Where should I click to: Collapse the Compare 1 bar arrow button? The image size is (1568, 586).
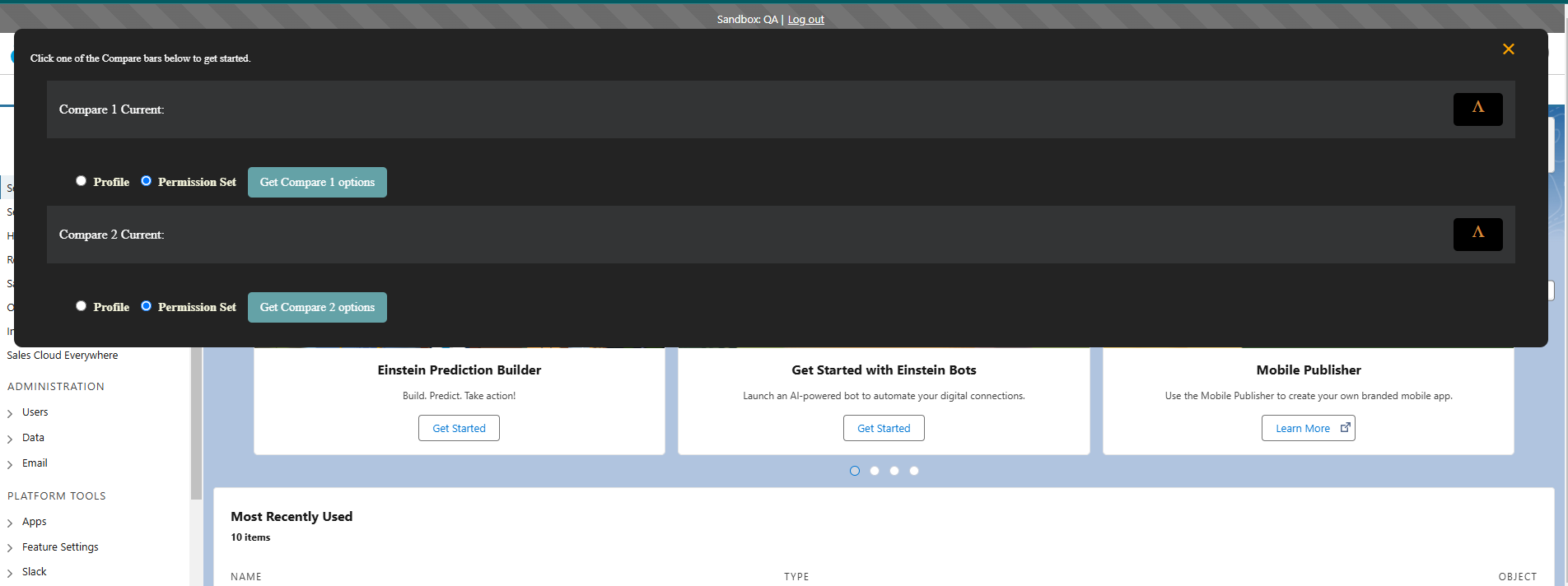click(1477, 109)
